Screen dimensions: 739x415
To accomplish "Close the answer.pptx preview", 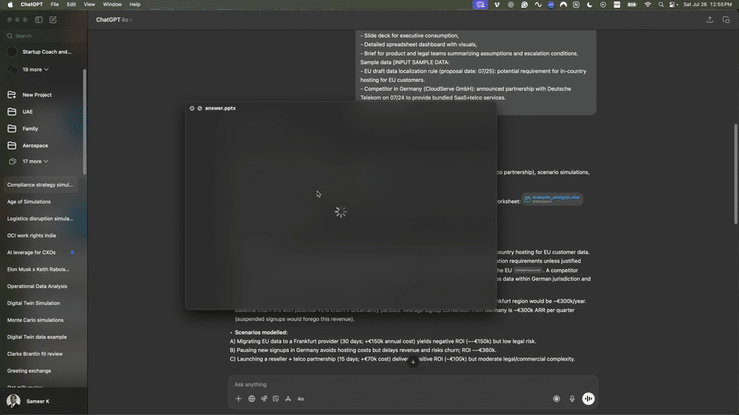I will [192, 108].
